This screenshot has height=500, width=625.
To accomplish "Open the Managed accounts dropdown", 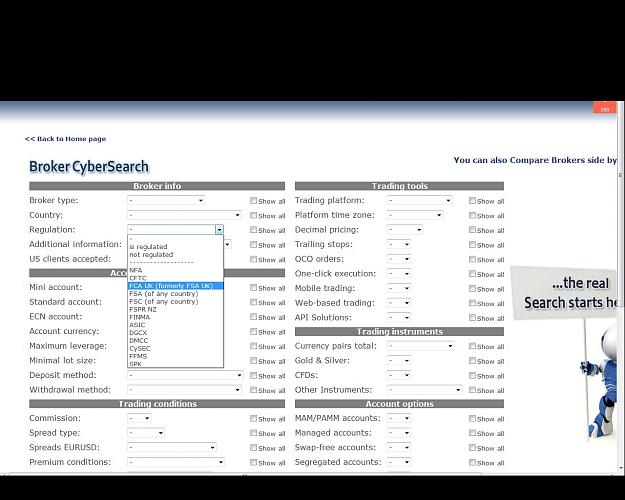I will (x=399, y=433).
